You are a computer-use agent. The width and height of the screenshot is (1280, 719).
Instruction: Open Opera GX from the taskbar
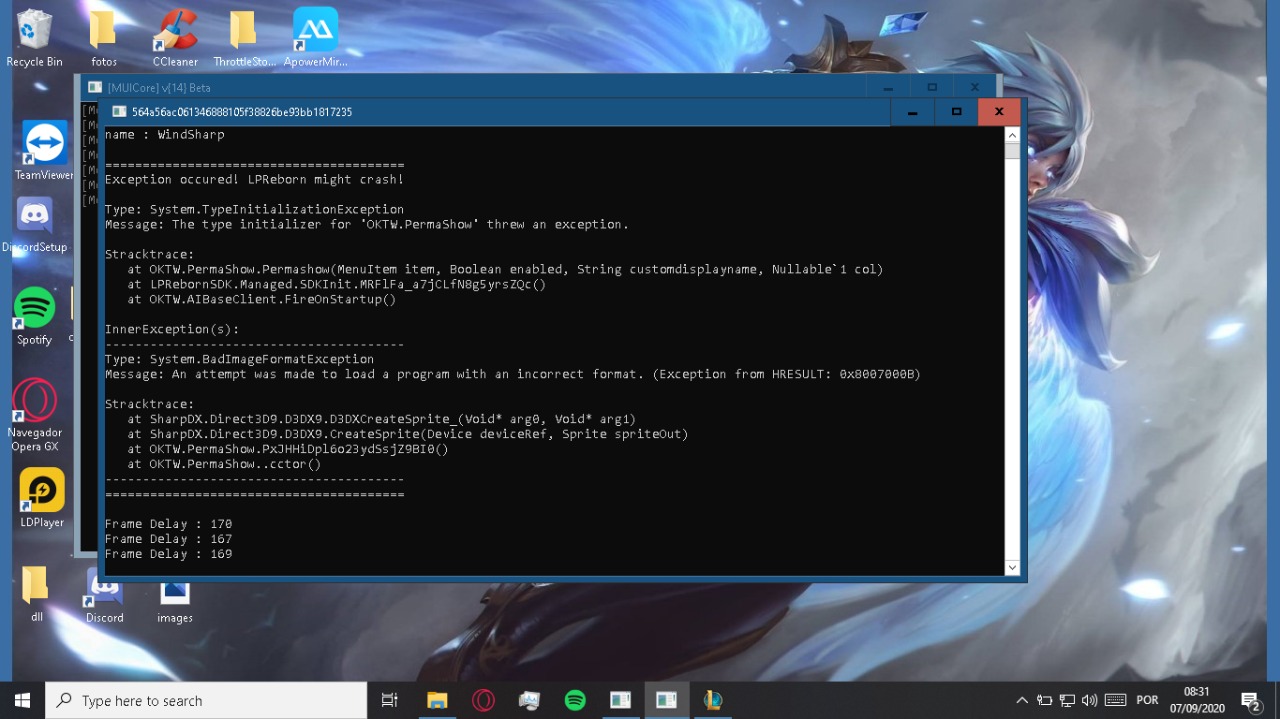[x=483, y=700]
